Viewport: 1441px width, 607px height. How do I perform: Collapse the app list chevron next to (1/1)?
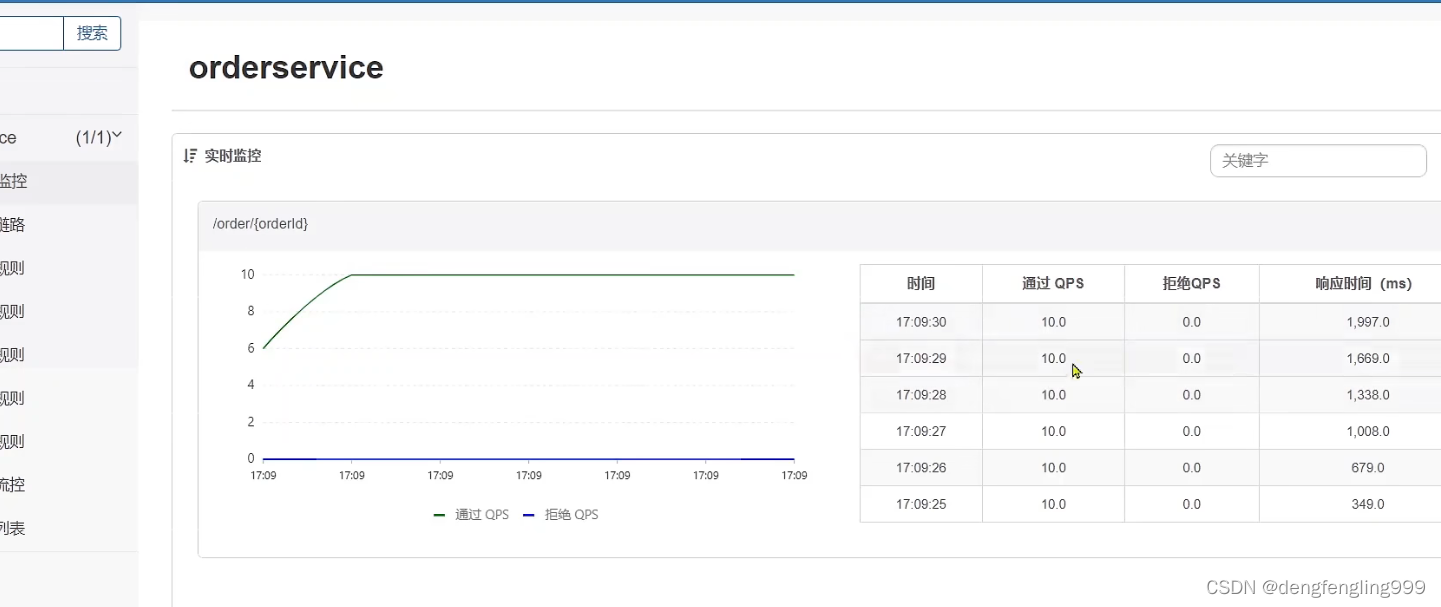117,135
